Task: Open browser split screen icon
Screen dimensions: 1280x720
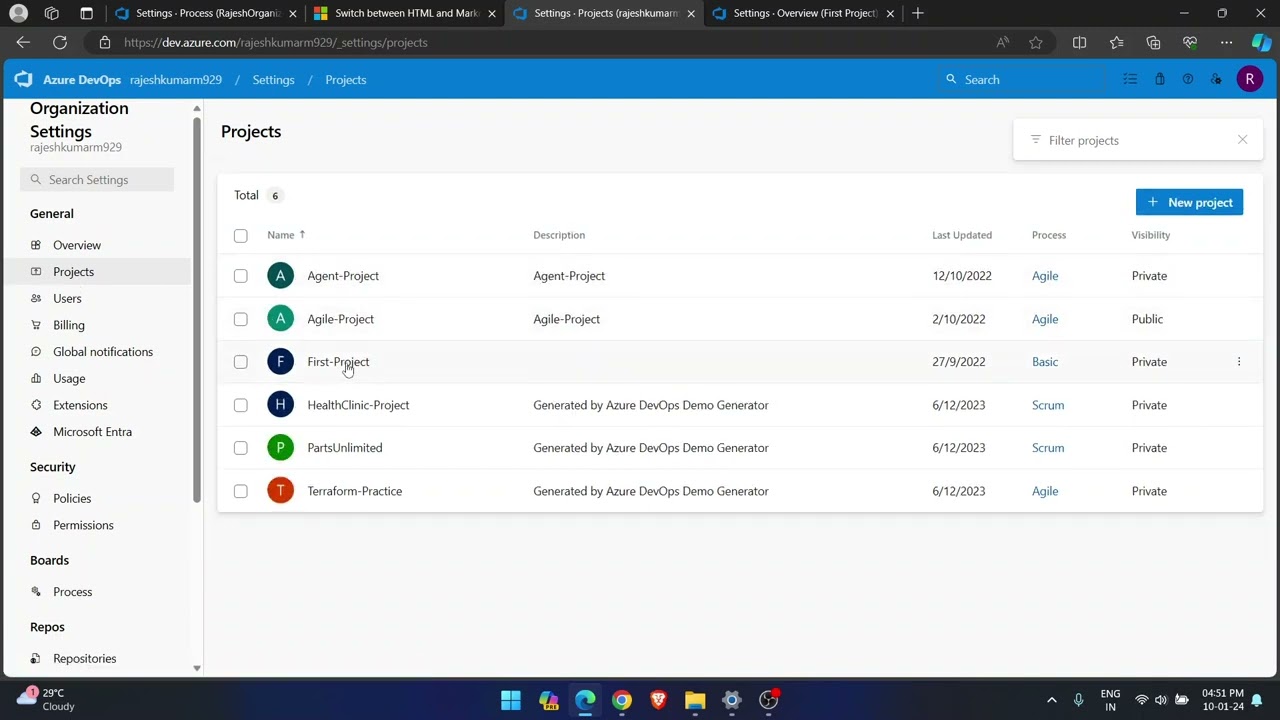Action: [x=1079, y=42]
